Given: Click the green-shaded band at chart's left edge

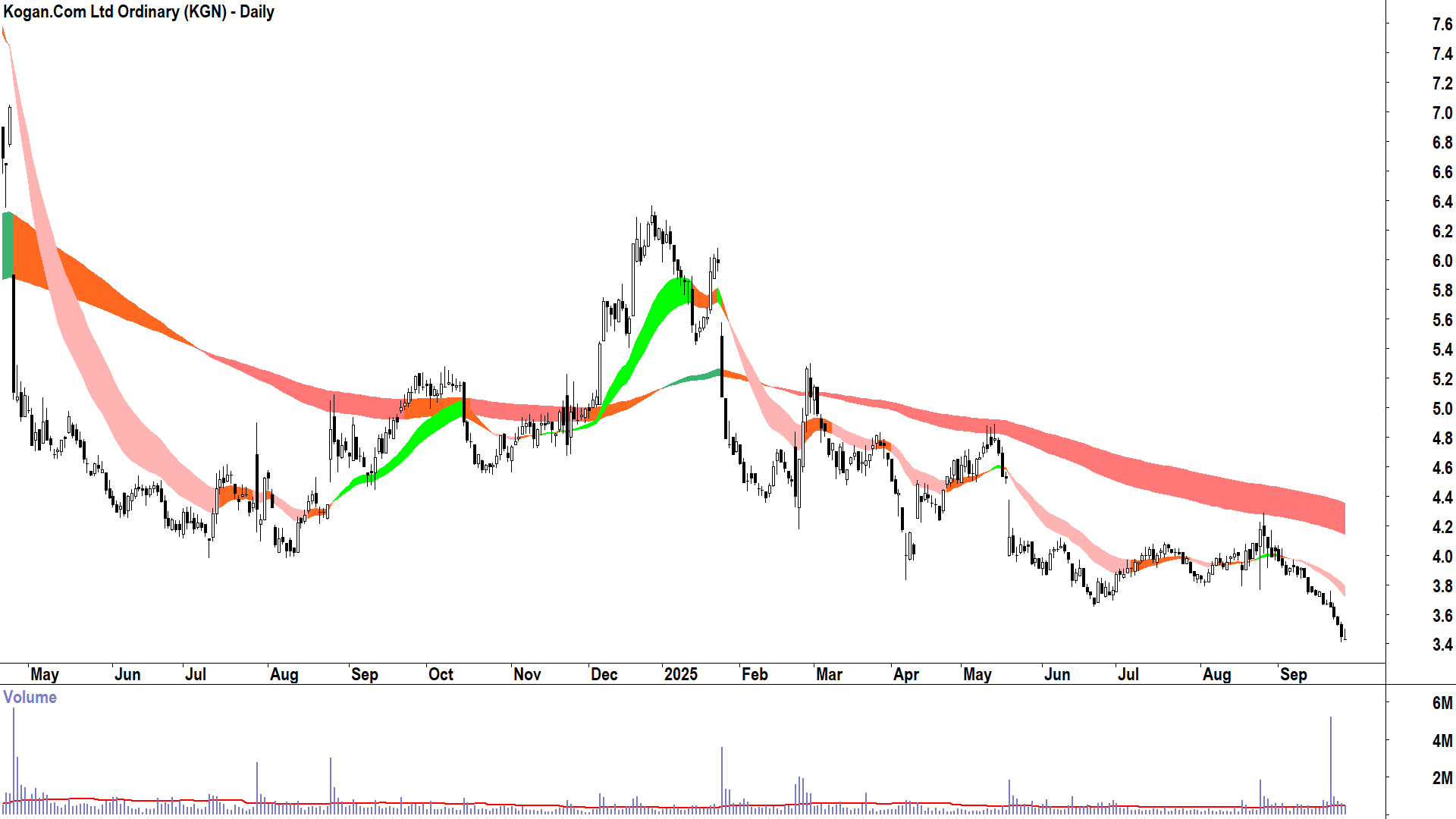Looking at the screenshot, I should [8, 245].
